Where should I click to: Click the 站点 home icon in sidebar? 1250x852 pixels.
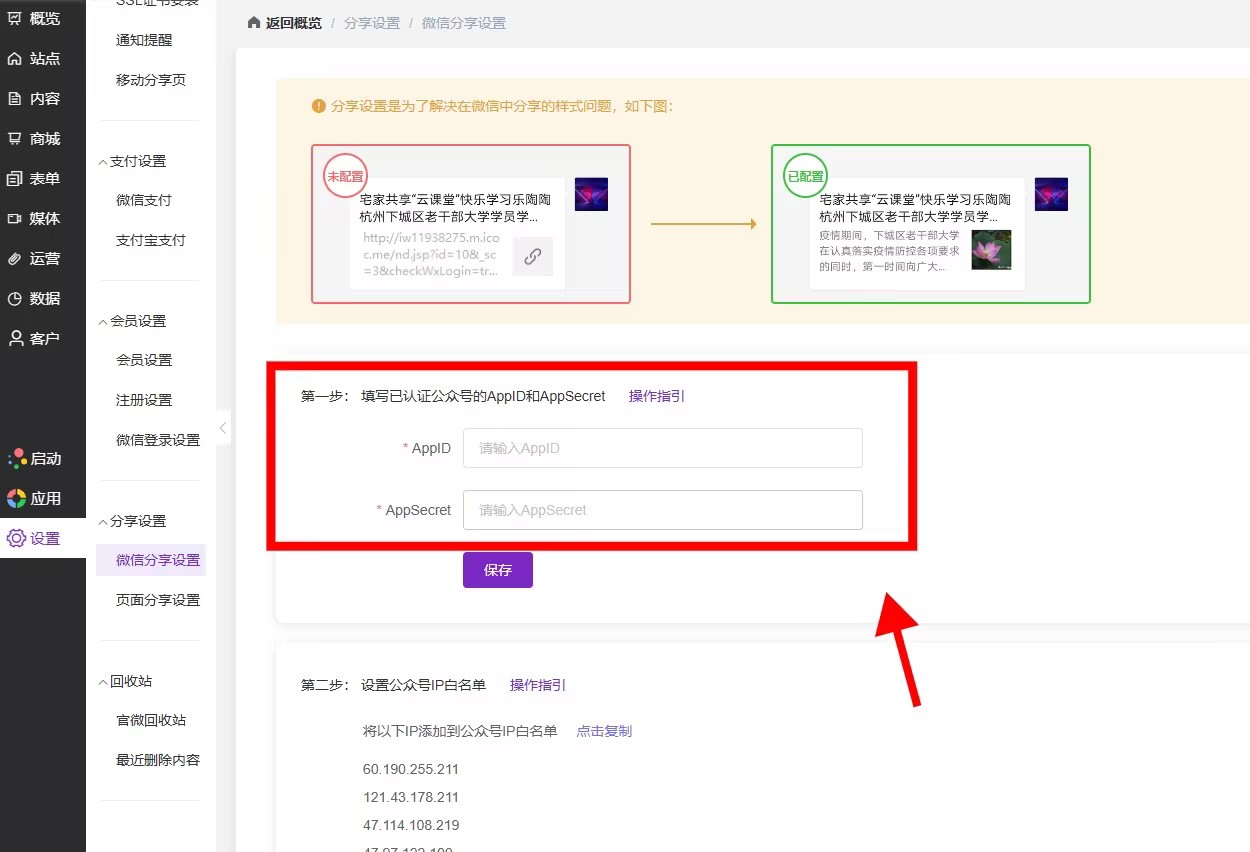15,59
